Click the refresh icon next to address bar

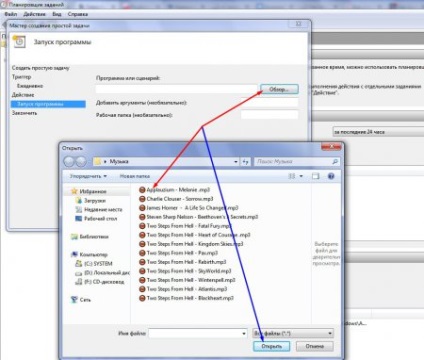click(x=245, y=162)
